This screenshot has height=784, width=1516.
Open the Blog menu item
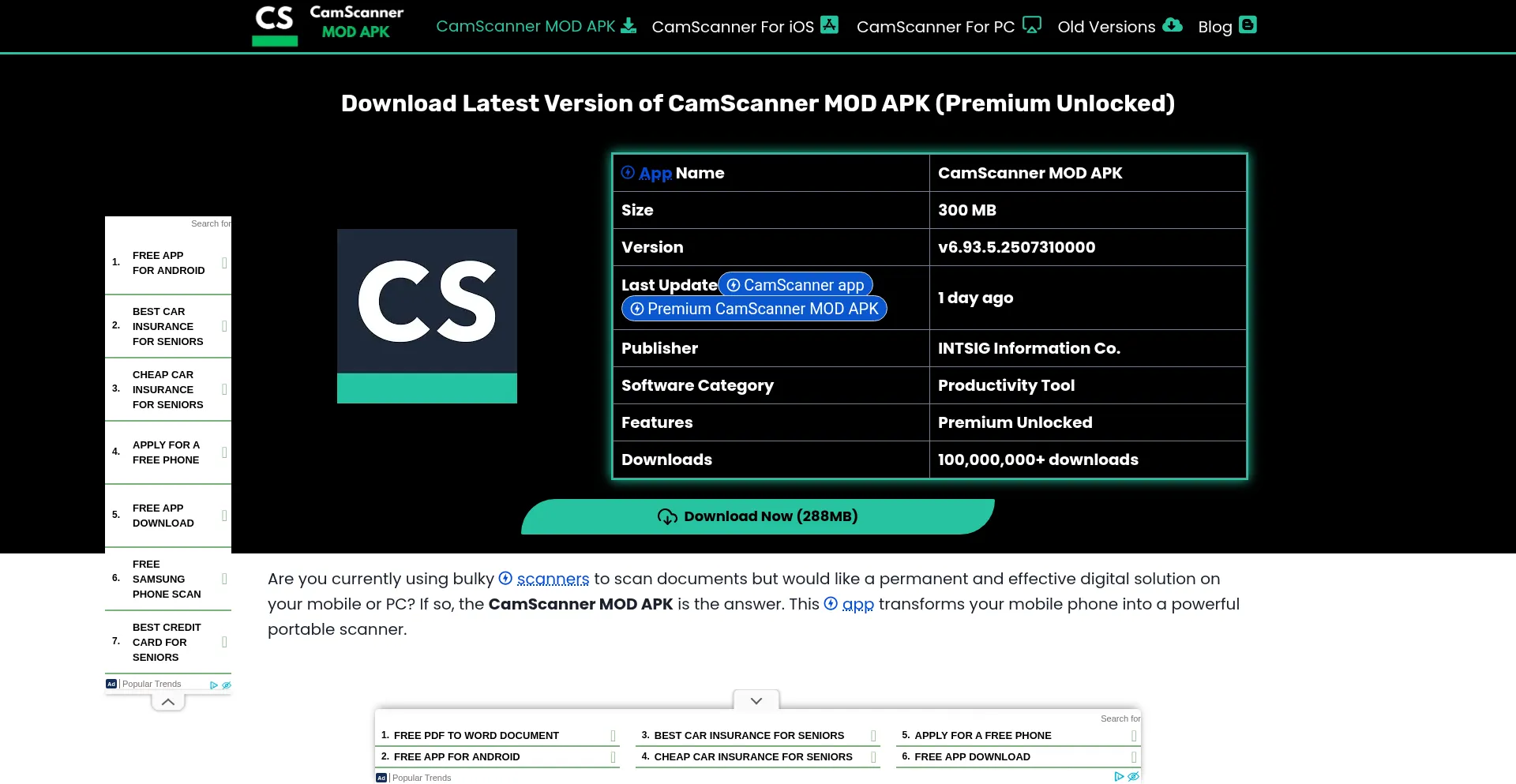1227,26
